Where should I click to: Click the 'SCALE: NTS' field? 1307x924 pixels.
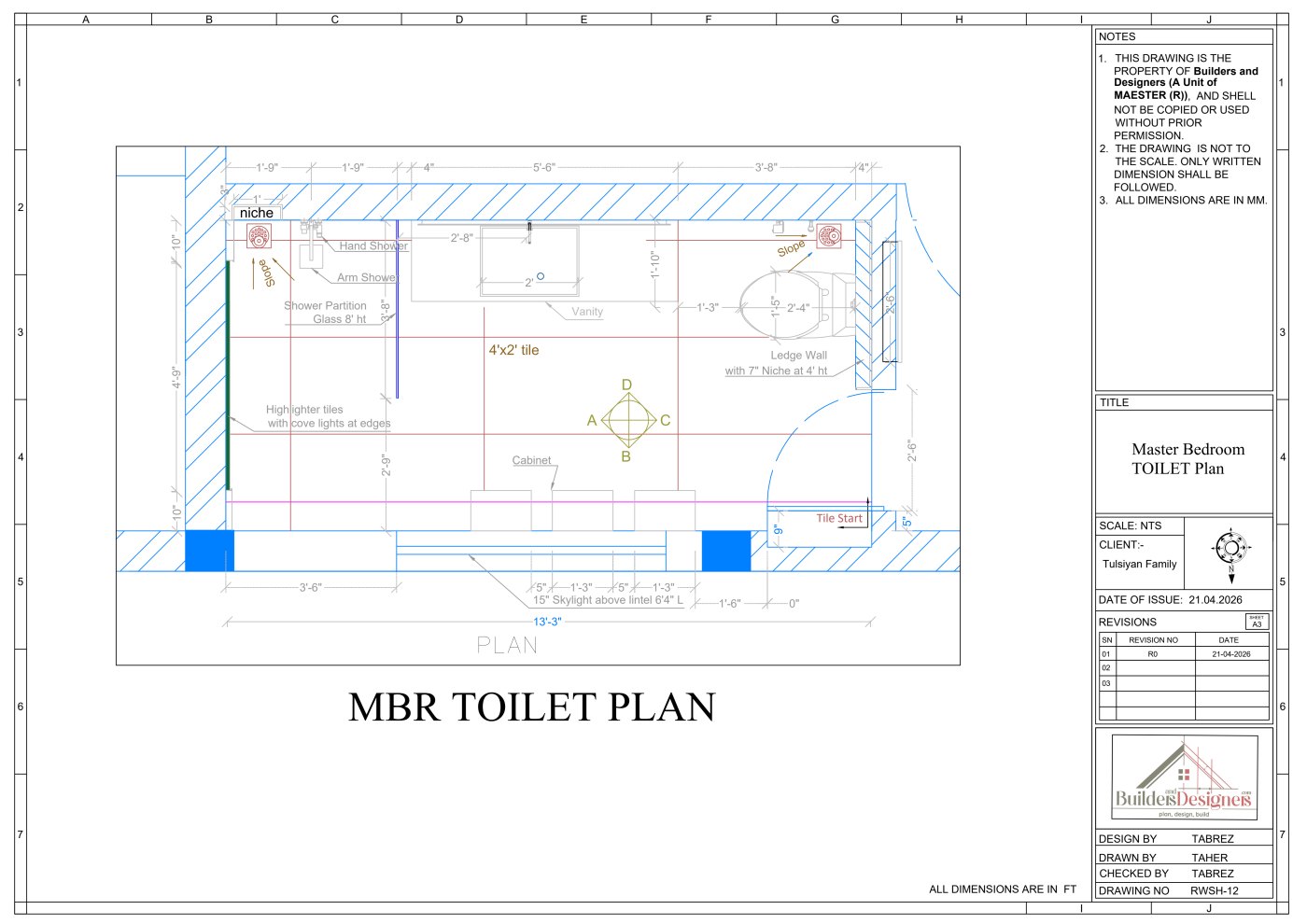point(1130,525)
